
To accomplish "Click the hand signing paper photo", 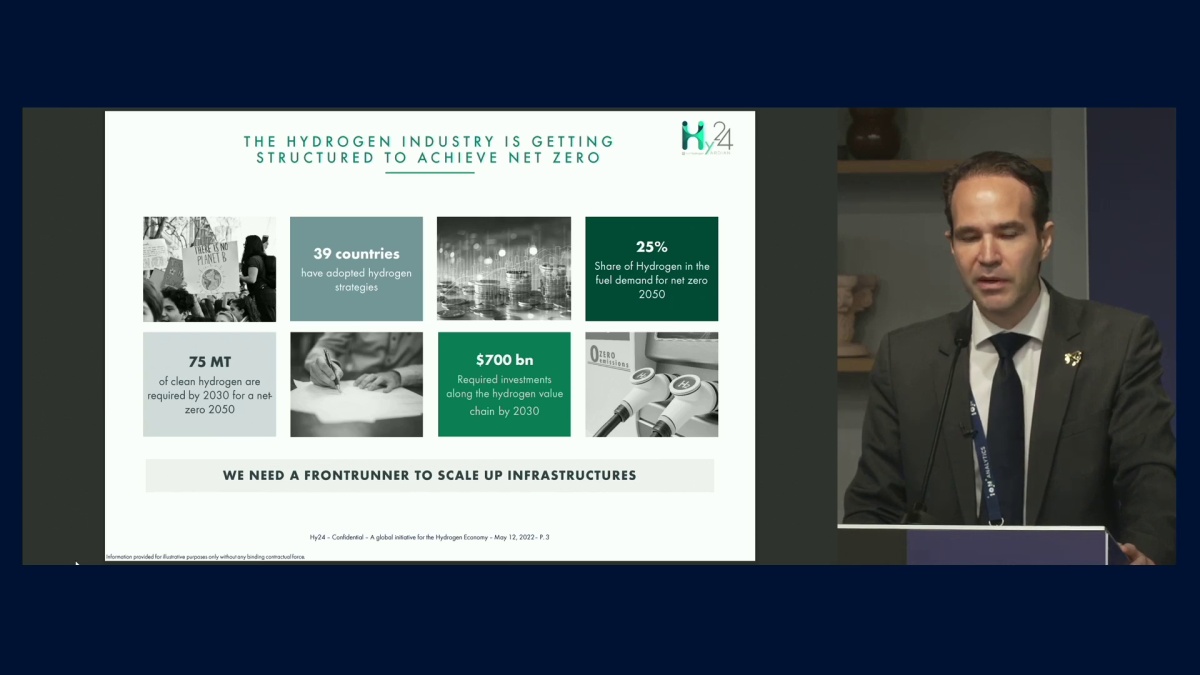I will pos(356,384).
